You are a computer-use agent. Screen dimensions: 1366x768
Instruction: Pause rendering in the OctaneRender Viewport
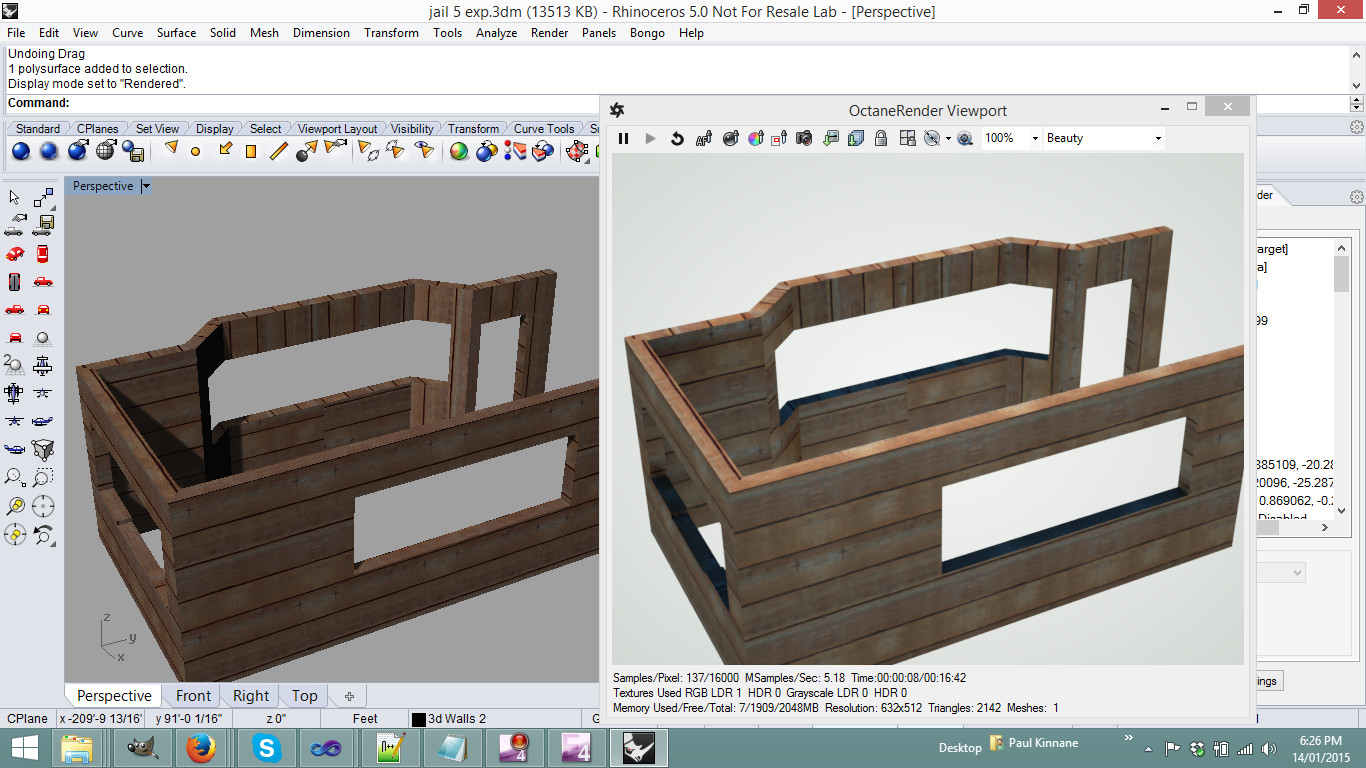click(x=623, y=139)
